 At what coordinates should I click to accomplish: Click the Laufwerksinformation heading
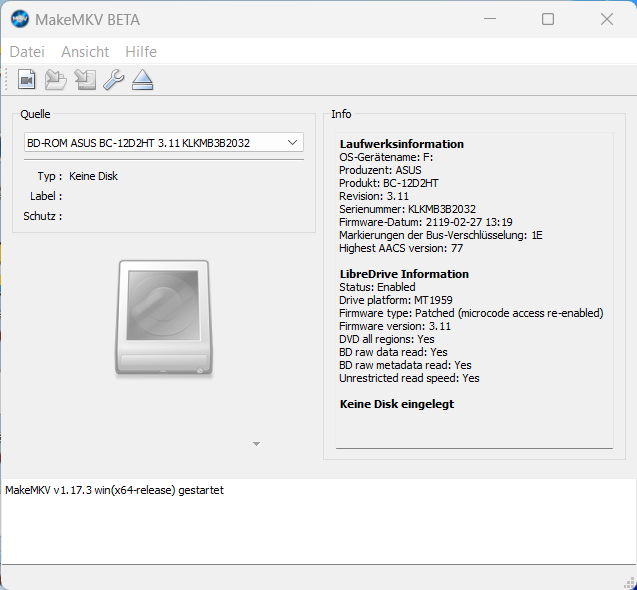click(402, 144)
